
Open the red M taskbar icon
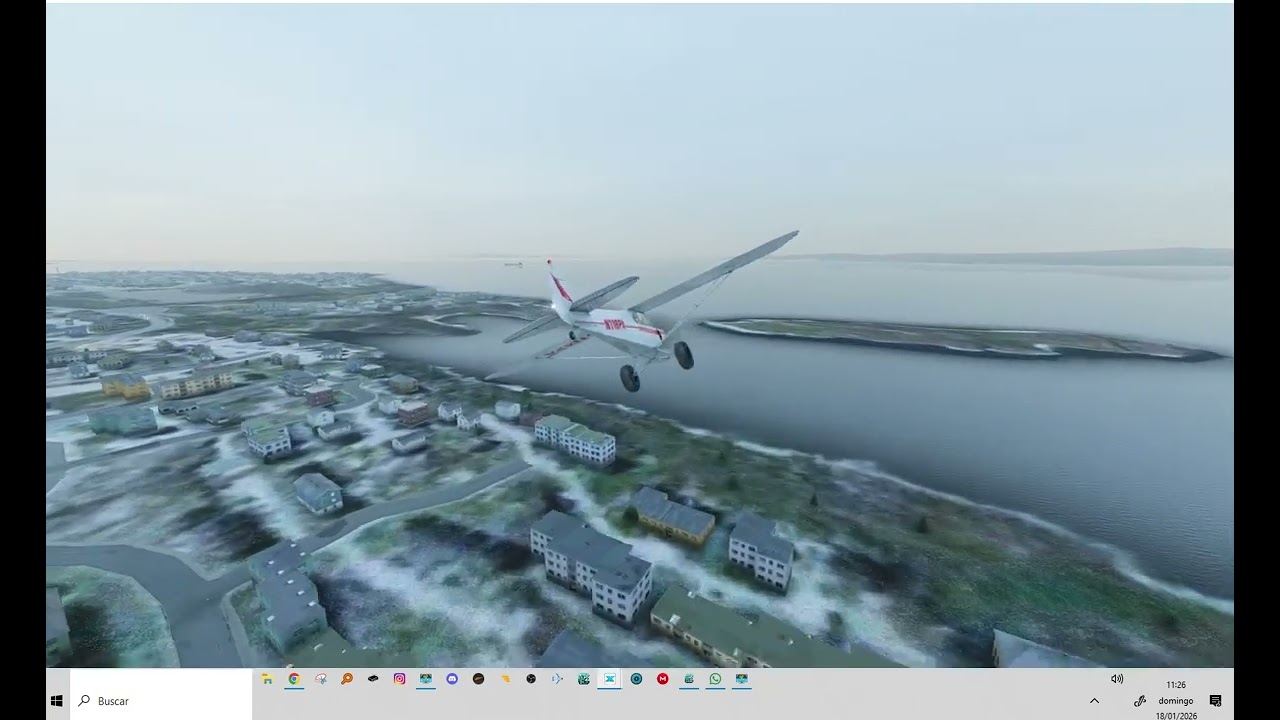[662, 679]
